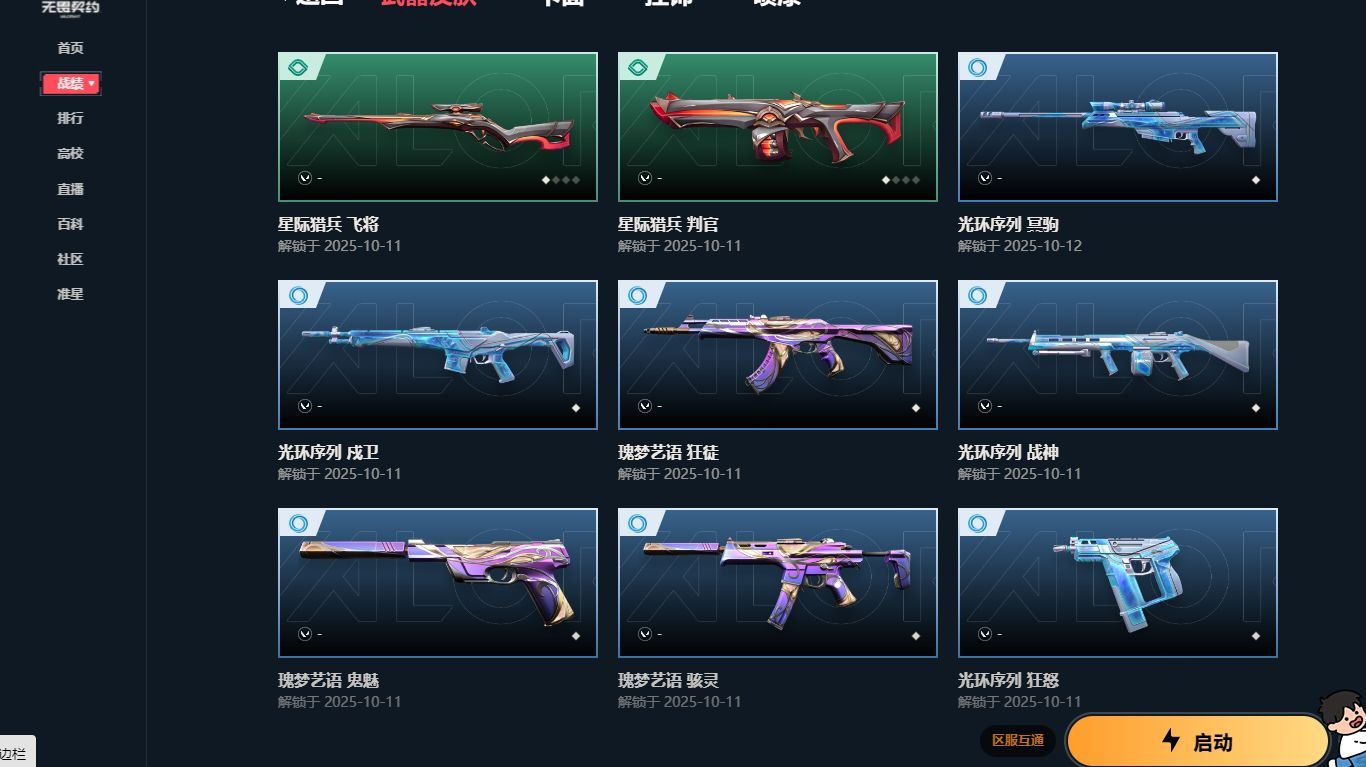Screen dimensions: 1366x767
Task: Click the green tier icon on 星际猎兵 飞将 card
Action: point(297,68)
